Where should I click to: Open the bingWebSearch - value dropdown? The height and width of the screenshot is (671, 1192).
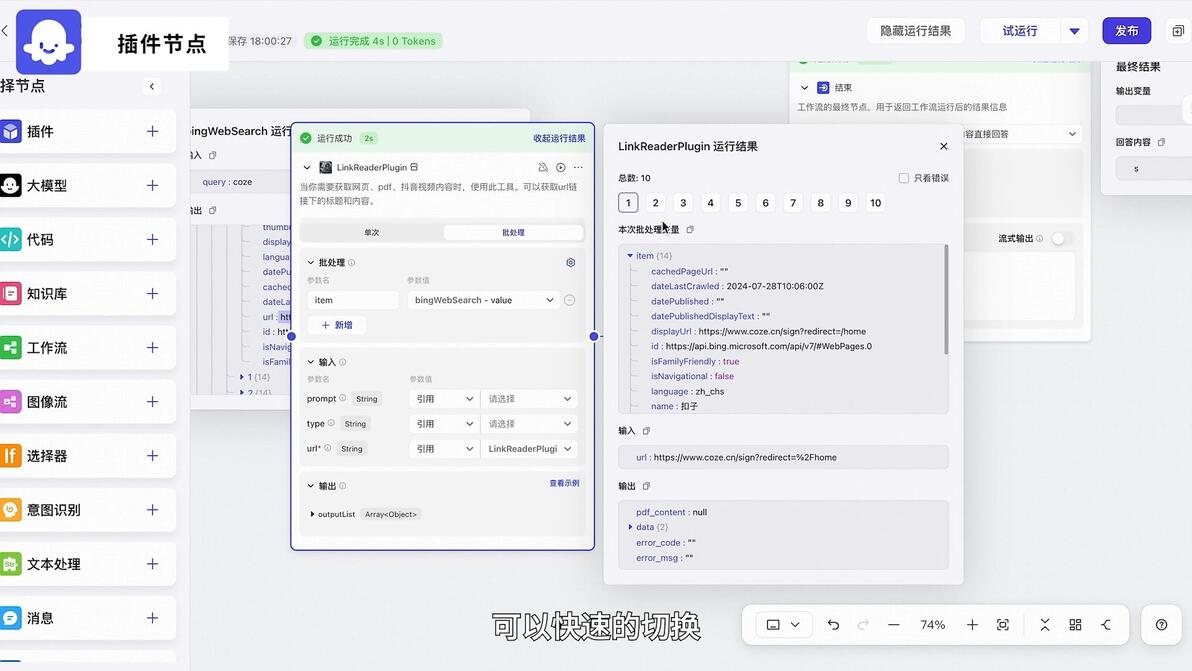pos(483,300)
